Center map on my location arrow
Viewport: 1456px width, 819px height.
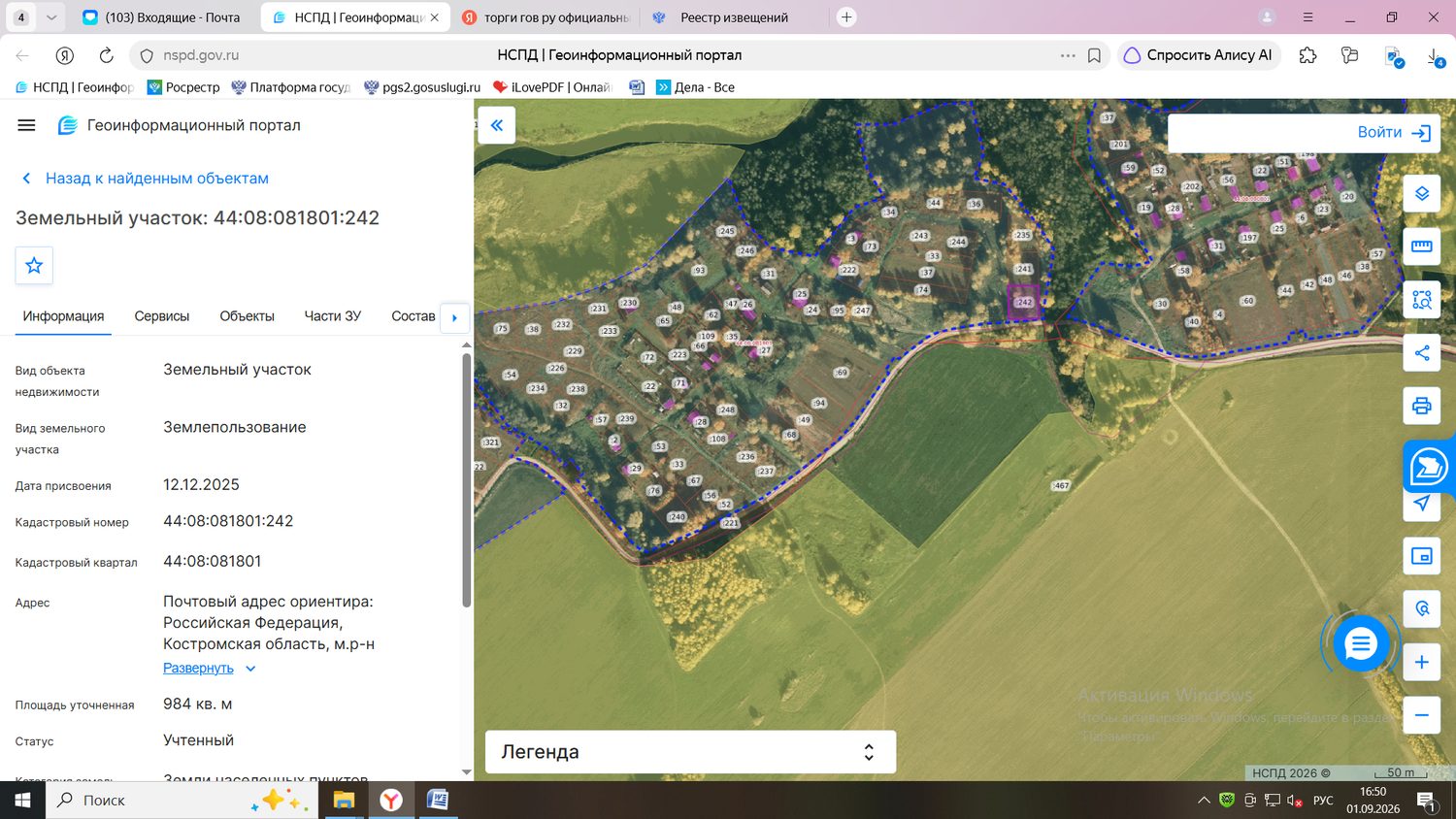(x=1421, y=503)
